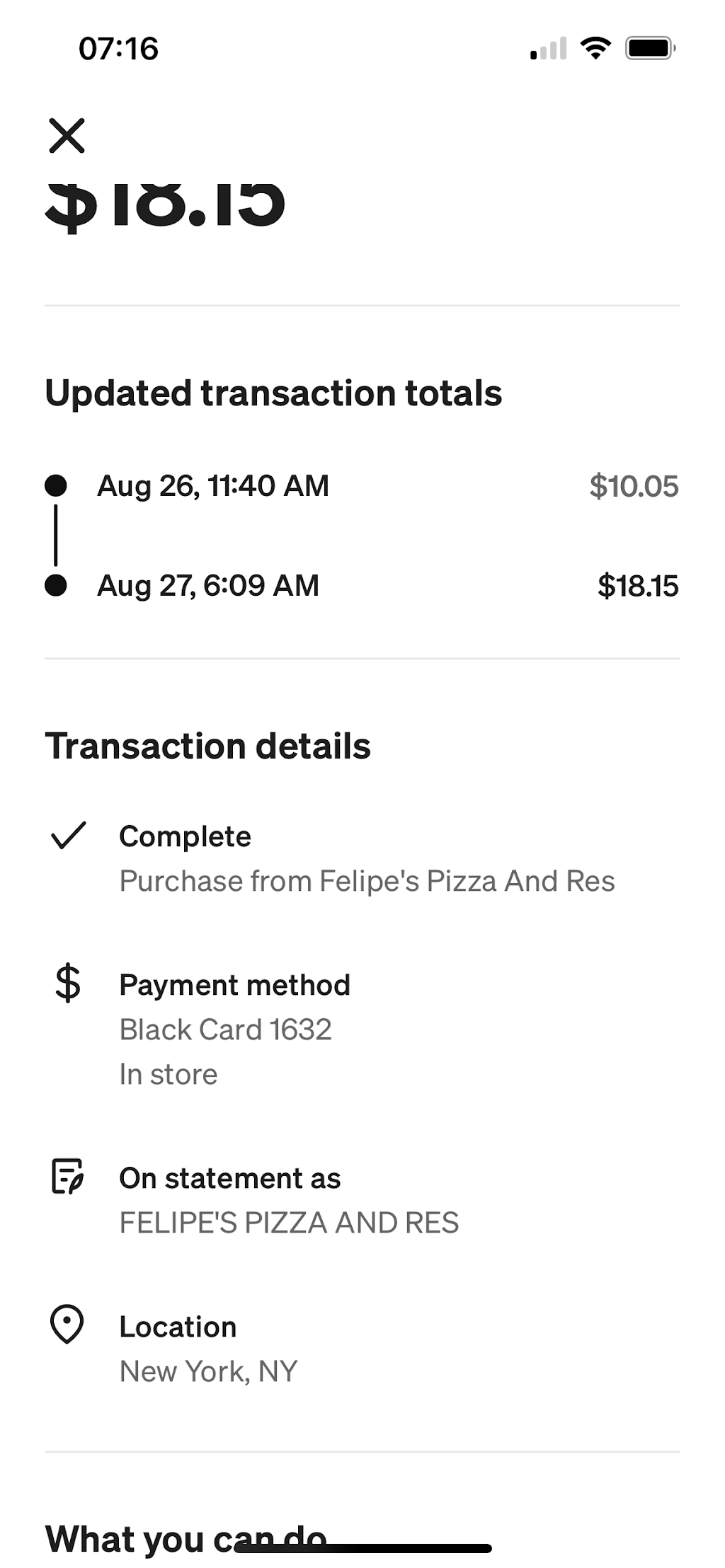Tap New York, NY location text

208,1371
